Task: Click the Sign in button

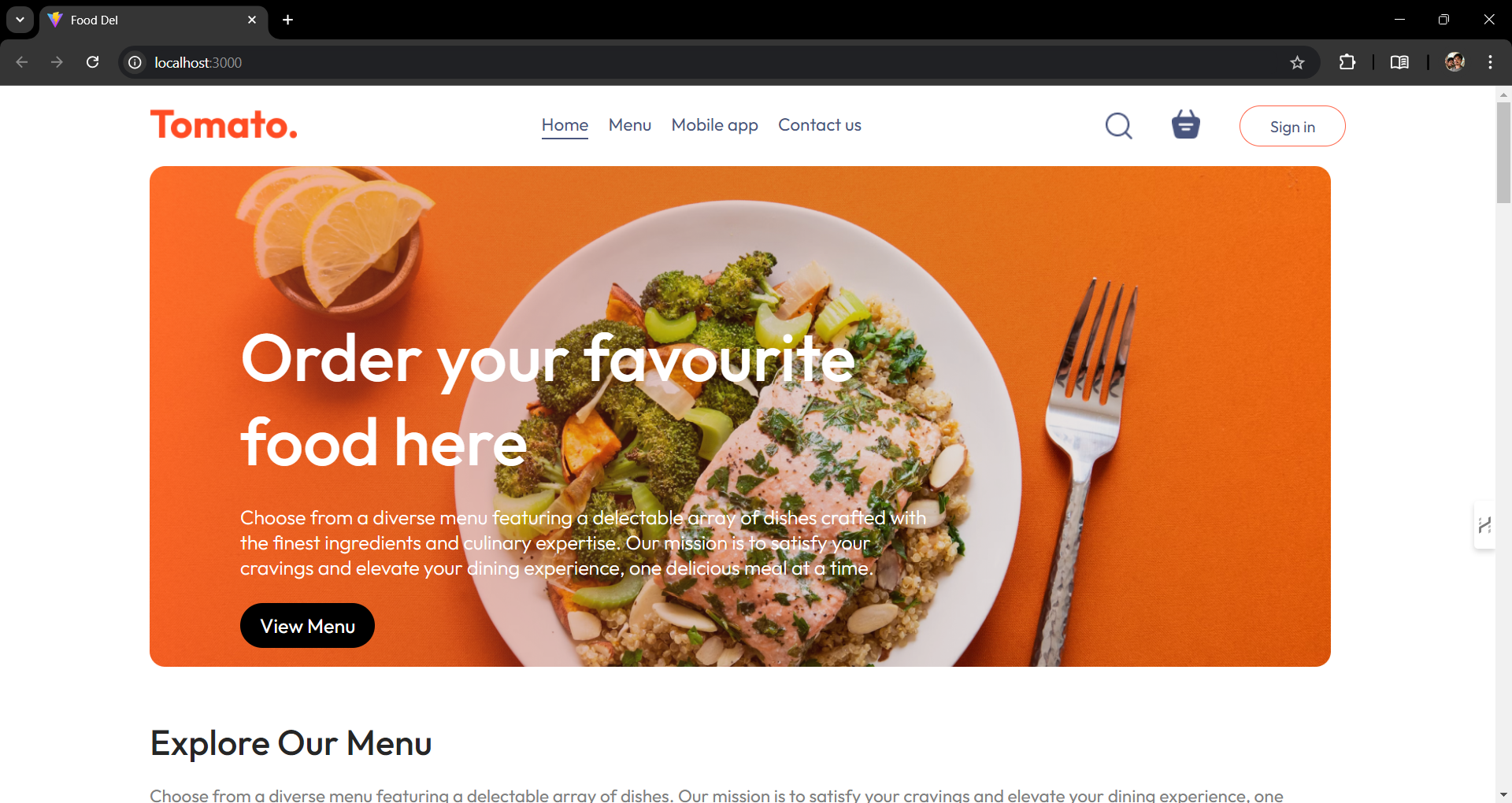Action: (1292, 126)
